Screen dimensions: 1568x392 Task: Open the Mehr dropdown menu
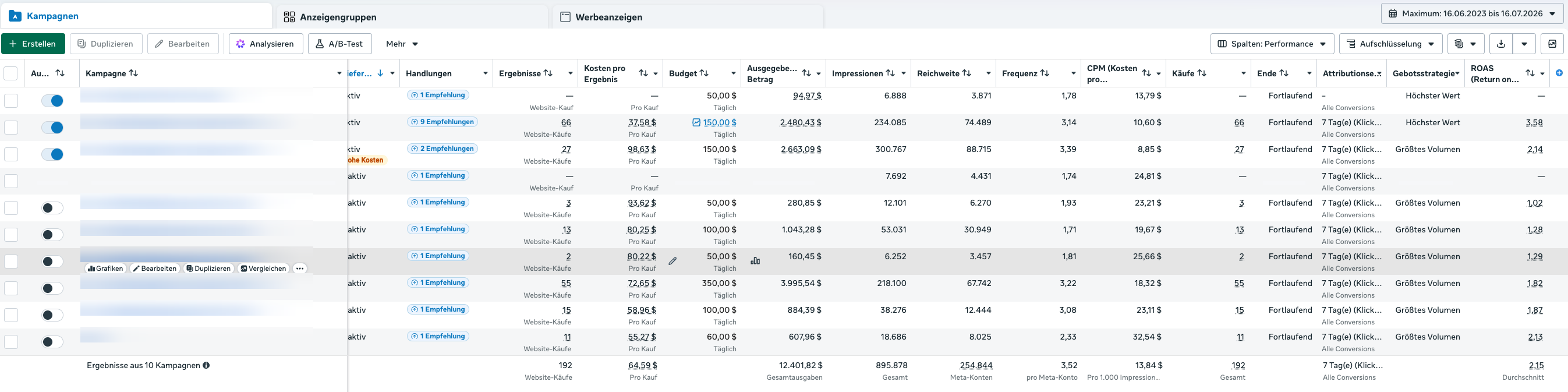point(402,44)
